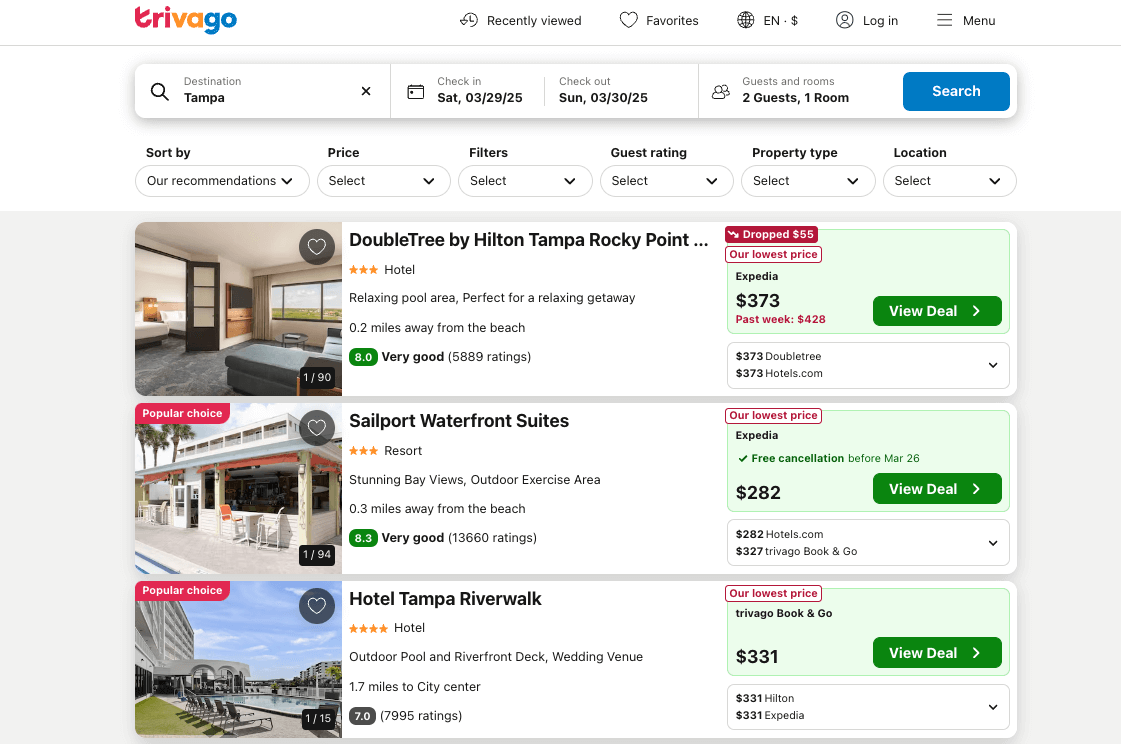Favorite Hotel Tampa Riverwalk
This screenshot has width=1121, height=744.
click(x=317, y=606)
